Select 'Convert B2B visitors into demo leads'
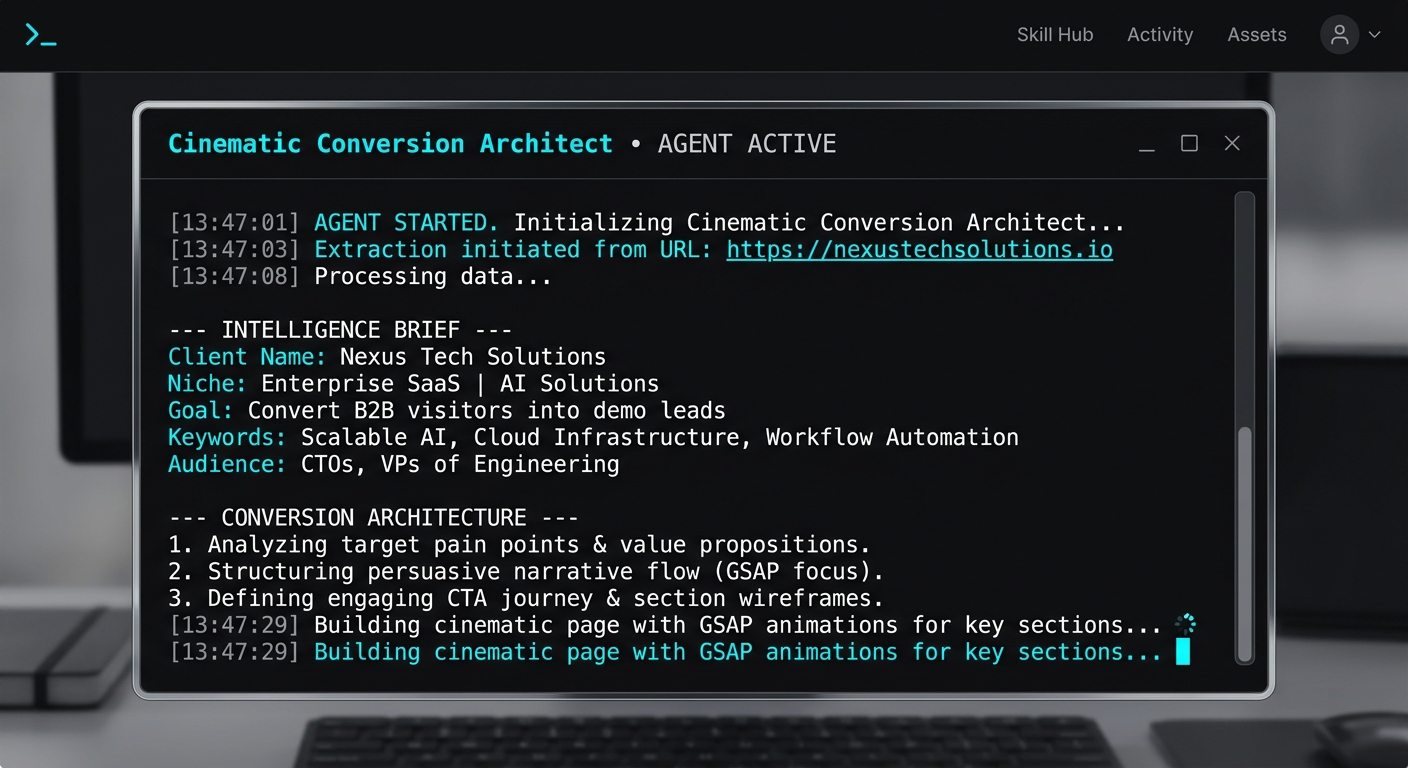 pos(486,410)
